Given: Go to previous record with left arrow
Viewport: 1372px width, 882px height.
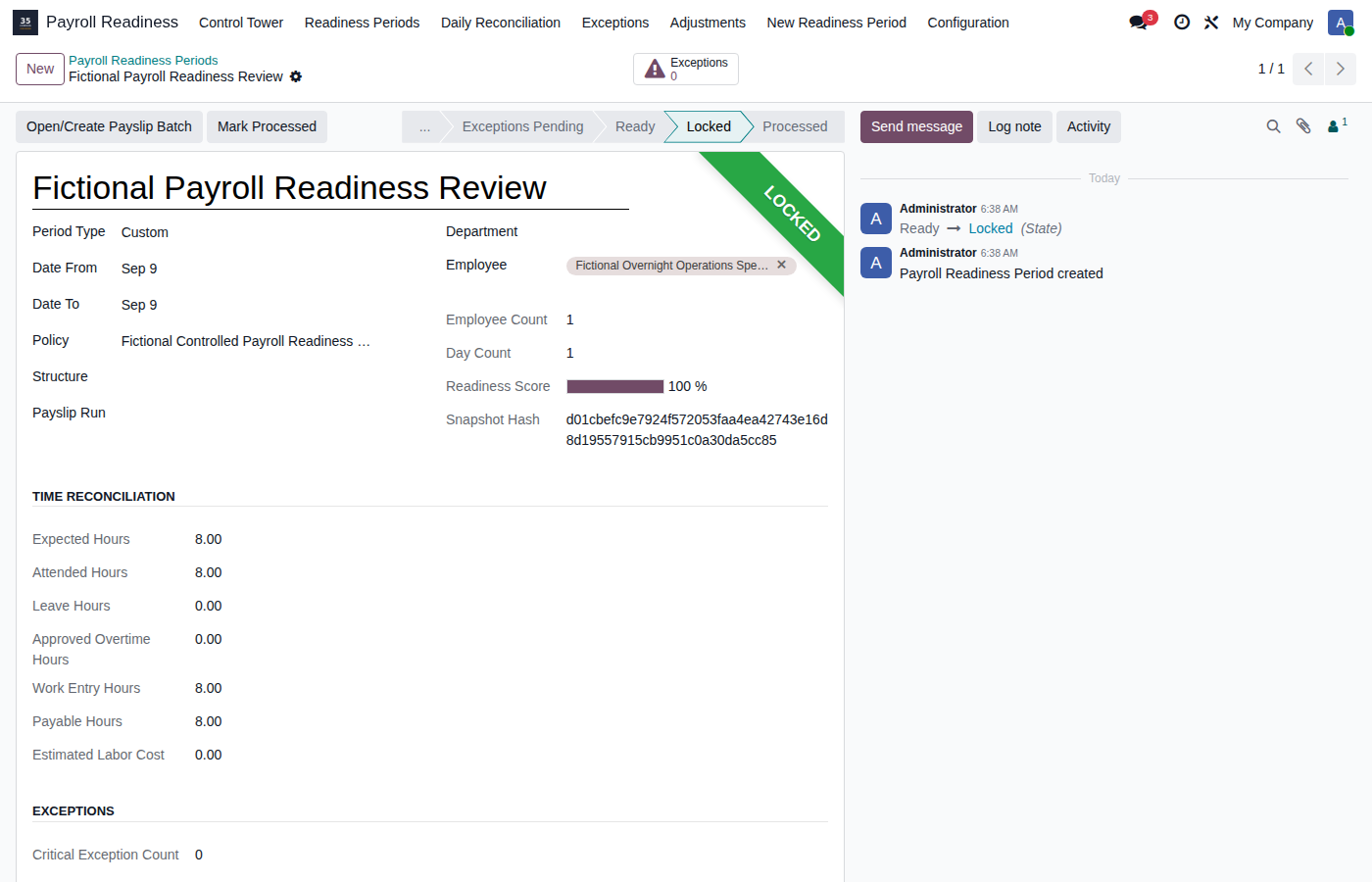Looking at the screenshot, I should (x=1308, y=69).
